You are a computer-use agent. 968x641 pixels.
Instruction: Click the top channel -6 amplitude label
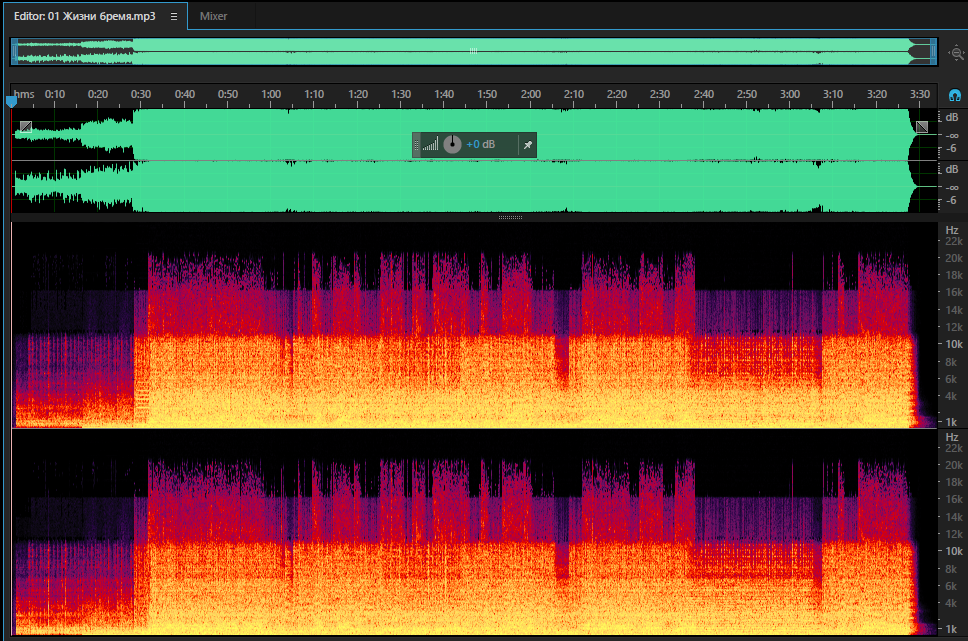[x=951, y=149]
